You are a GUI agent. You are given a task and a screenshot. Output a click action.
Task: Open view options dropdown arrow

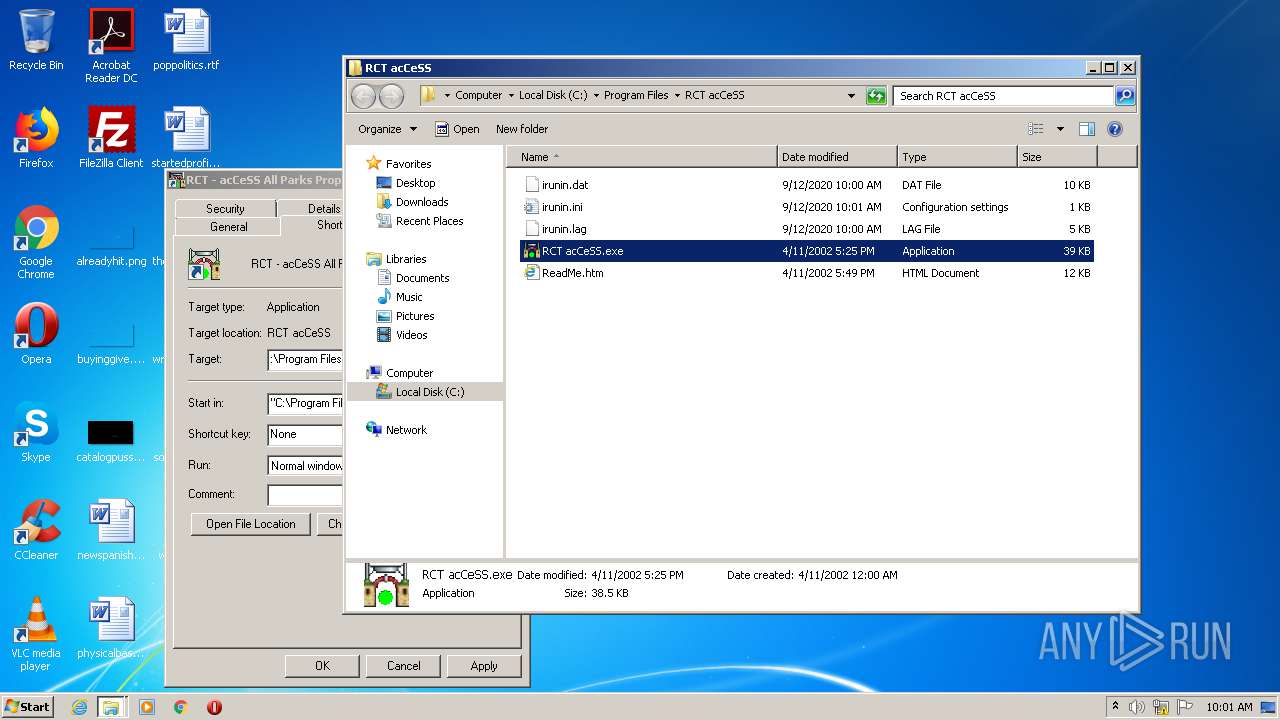pyautogui.click(x=1060, y=129)
